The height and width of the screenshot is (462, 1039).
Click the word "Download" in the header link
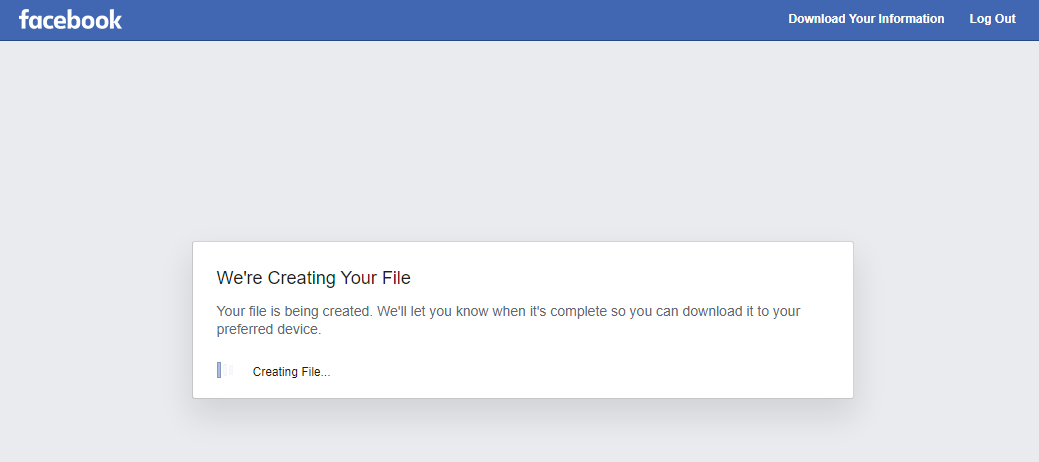(816, 19)
